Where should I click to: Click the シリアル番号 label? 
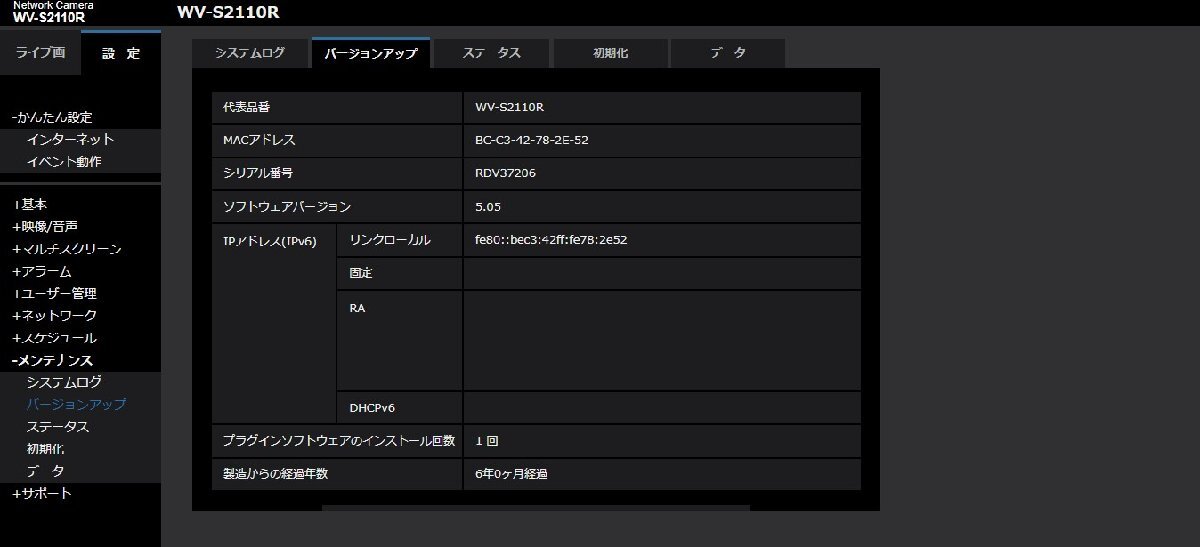(257, 173)
